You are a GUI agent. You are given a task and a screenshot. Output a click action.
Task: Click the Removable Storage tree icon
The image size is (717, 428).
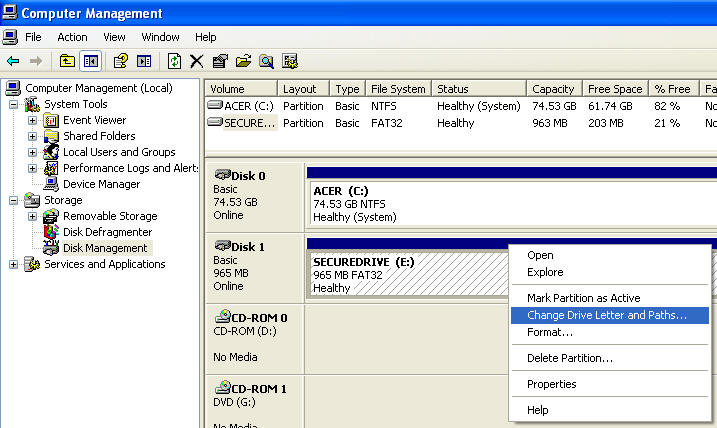click(51, 216)
